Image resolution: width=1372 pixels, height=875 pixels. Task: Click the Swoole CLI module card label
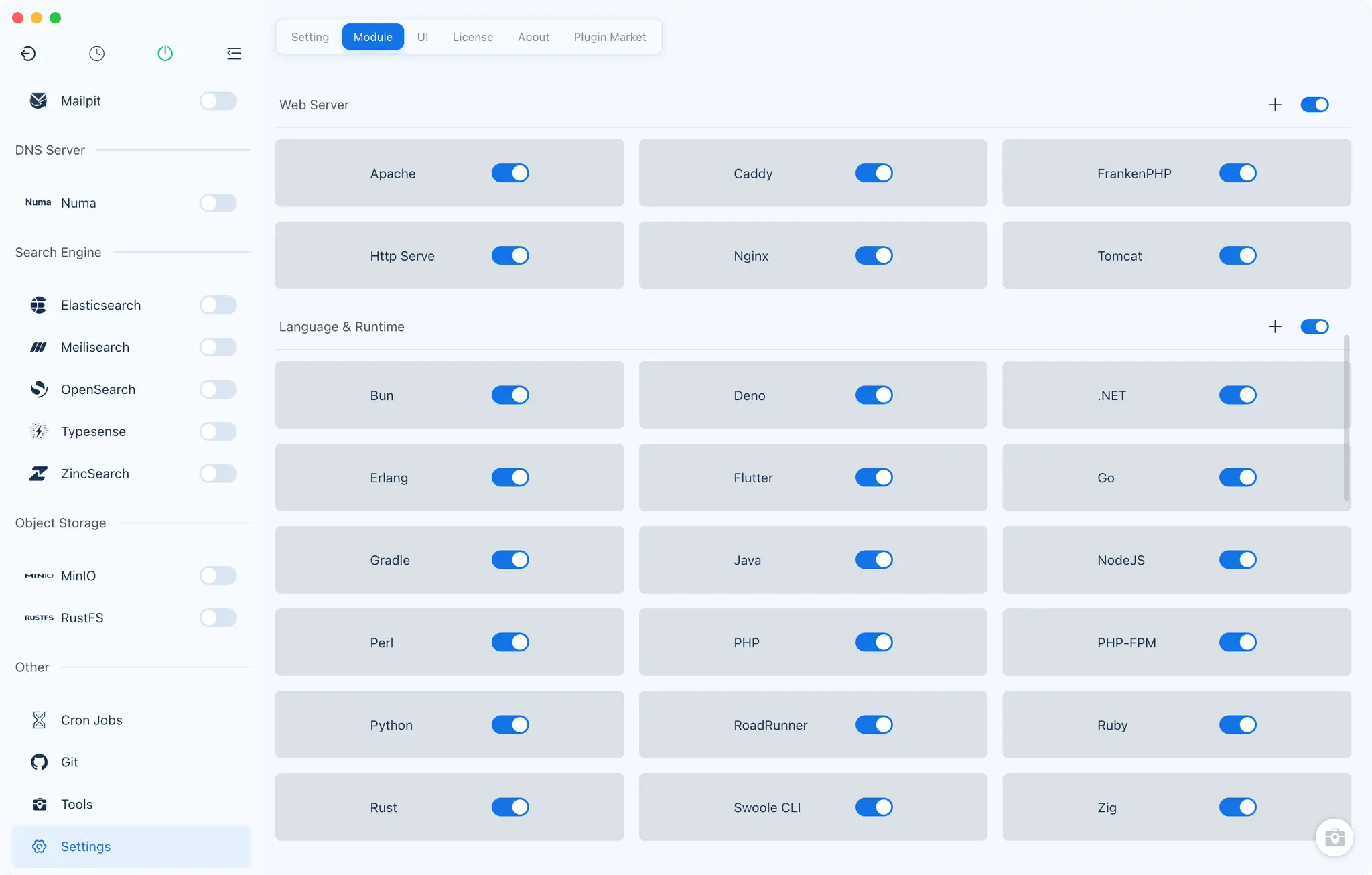(x=767, y=807)
